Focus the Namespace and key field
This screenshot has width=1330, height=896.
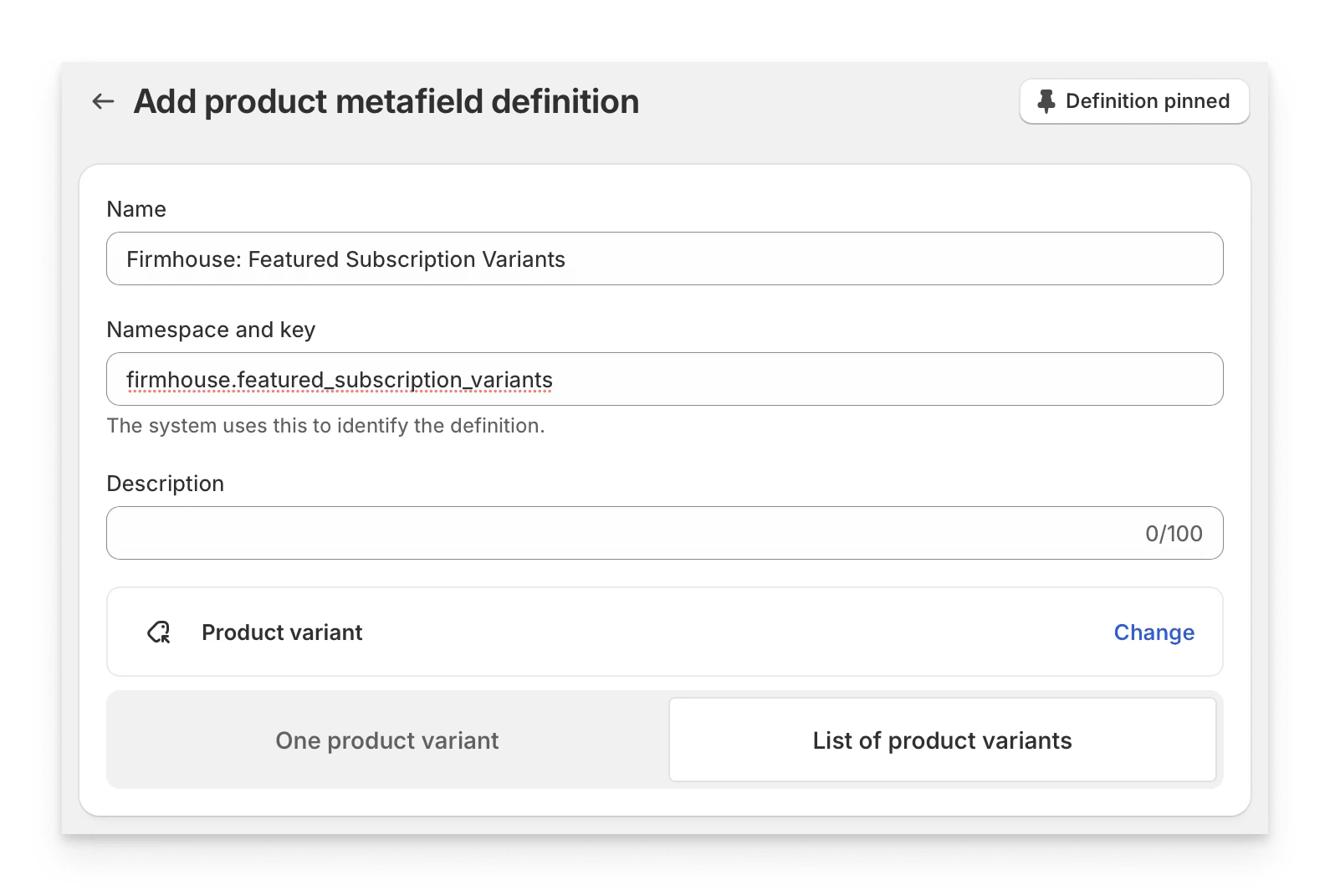point(665,379)
